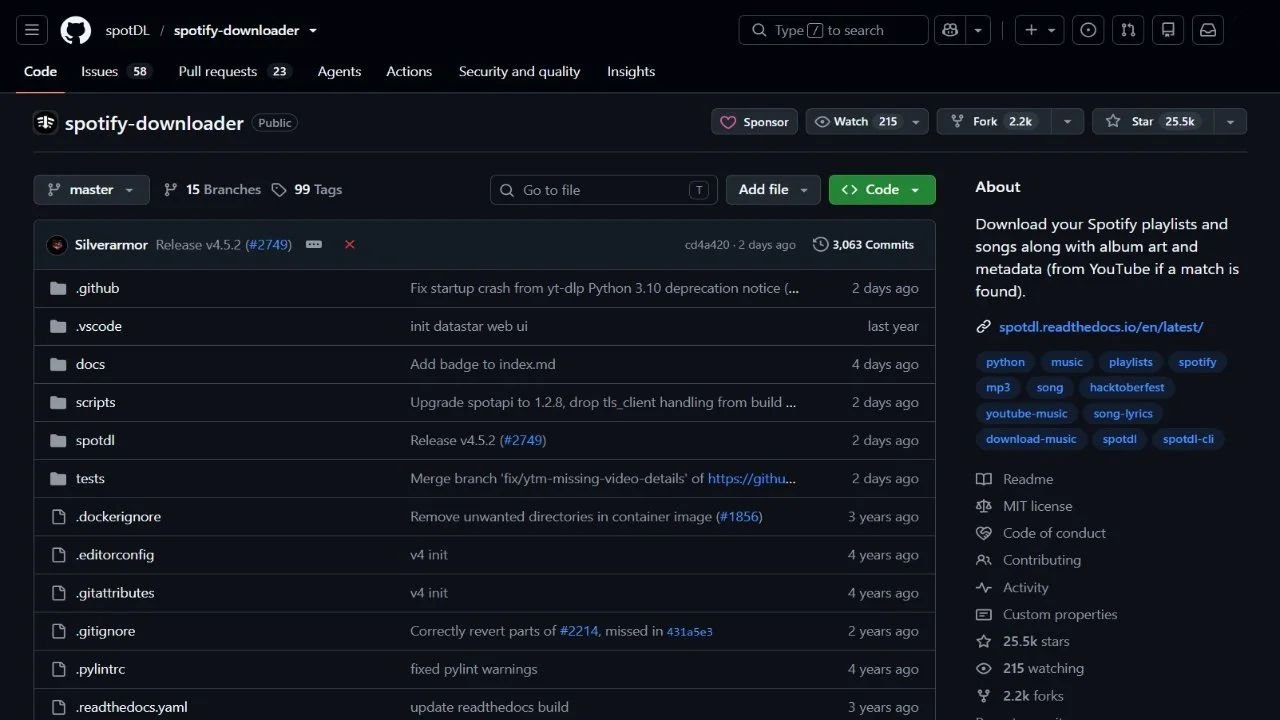Click the .pylintrc file icon
1280x720 pixels.
[58, 669]
